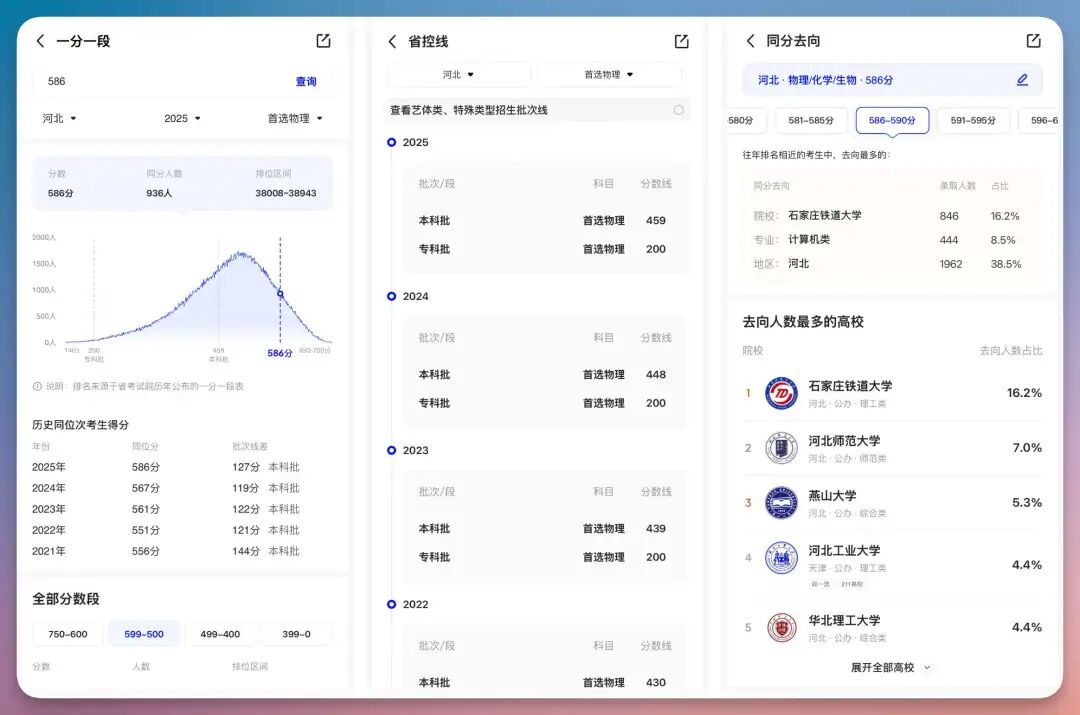Open 河北工业大学 in top universities list
This screenshot has width=1080, height=715.
893,565
